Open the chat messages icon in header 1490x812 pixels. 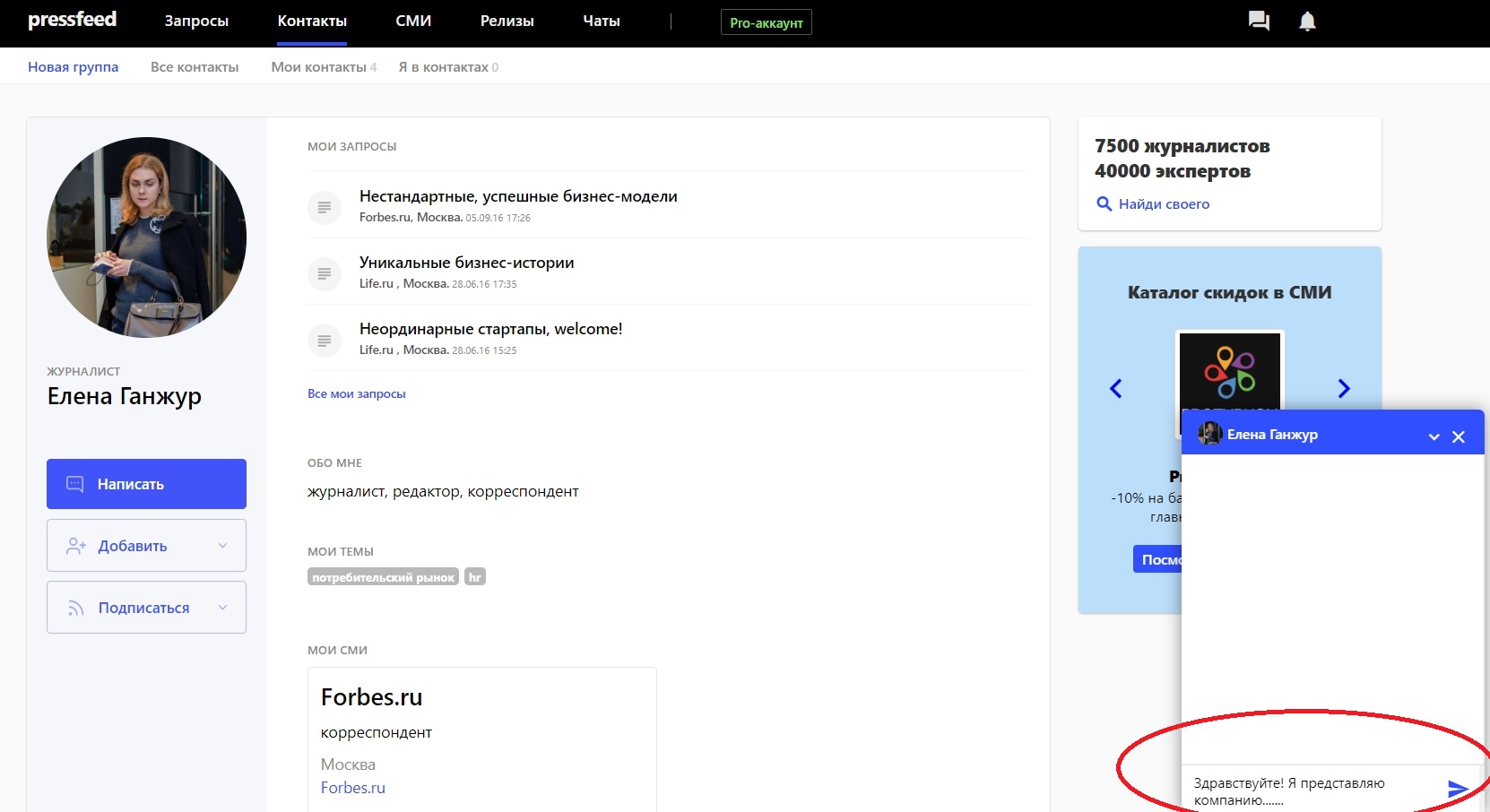tap(1259, 21)
